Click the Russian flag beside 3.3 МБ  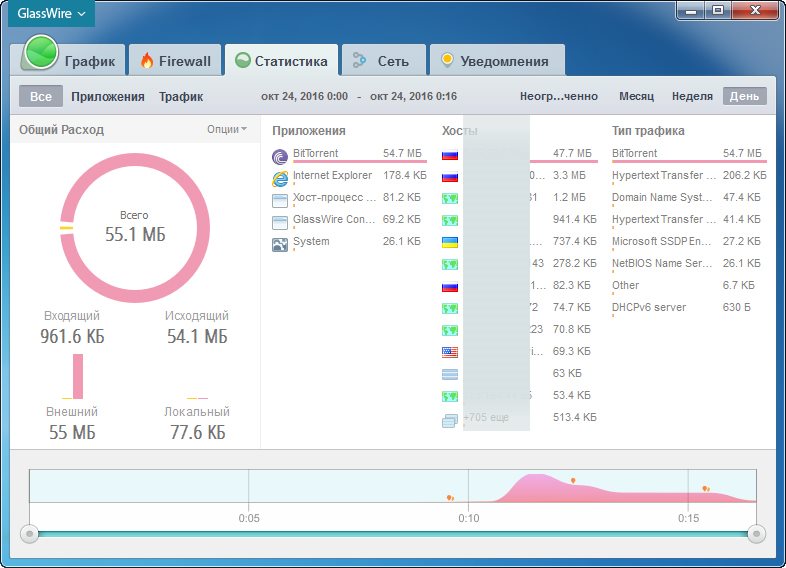point(450,176)
